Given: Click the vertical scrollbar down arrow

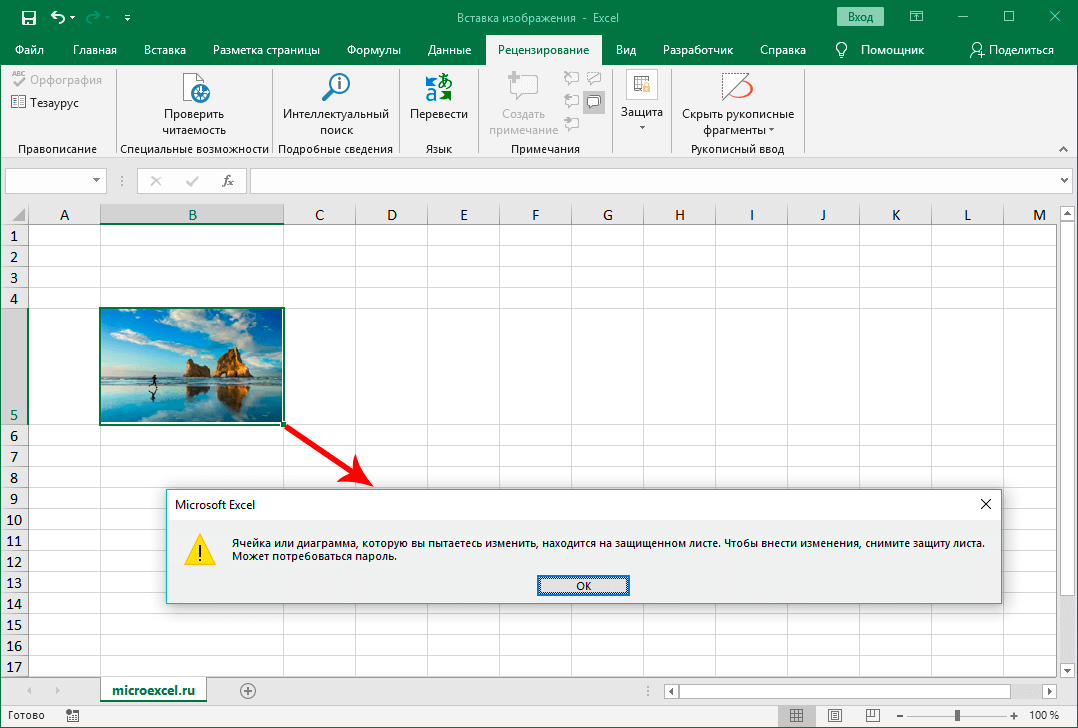Looking at the screenshot, I should coord(1067,670).
